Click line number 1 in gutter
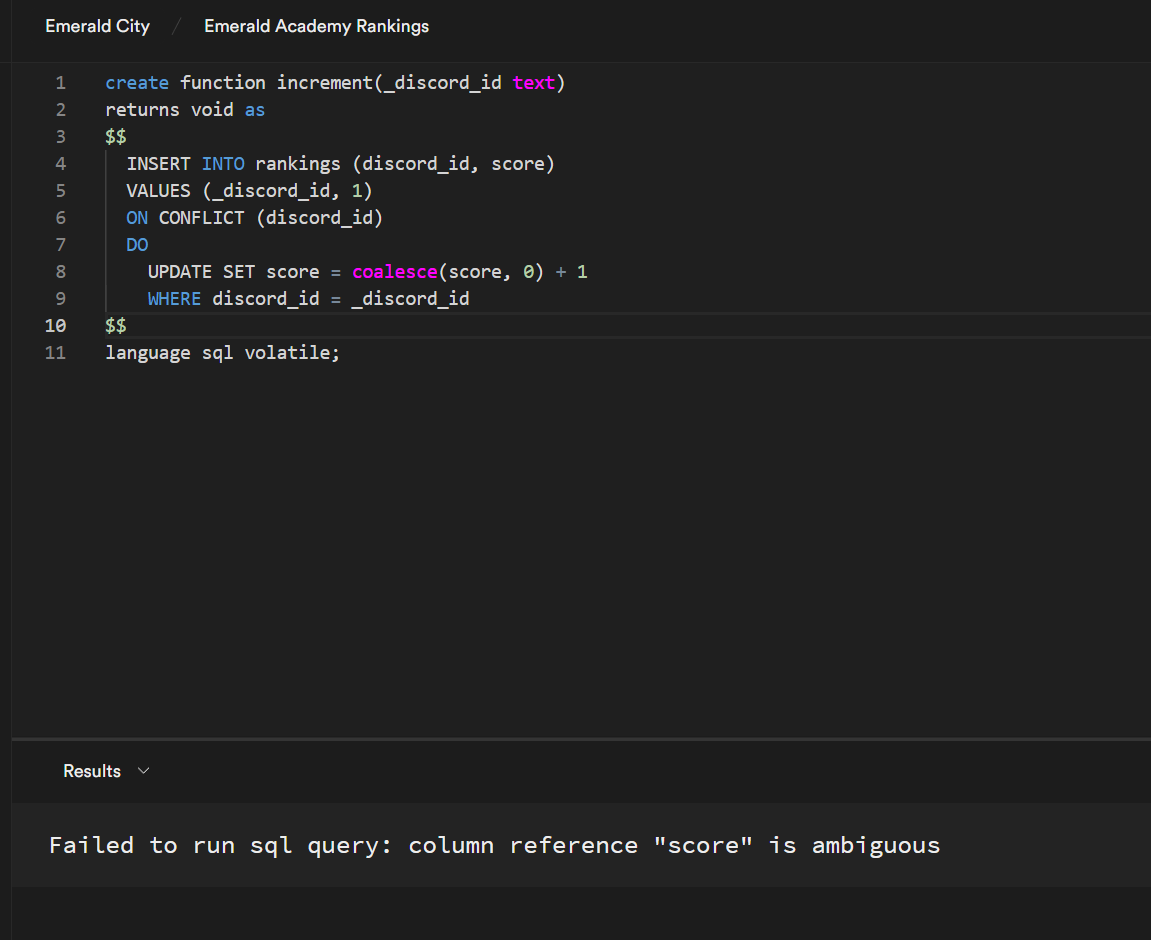This screenshot has width=1151, height=940. point(60,83)
